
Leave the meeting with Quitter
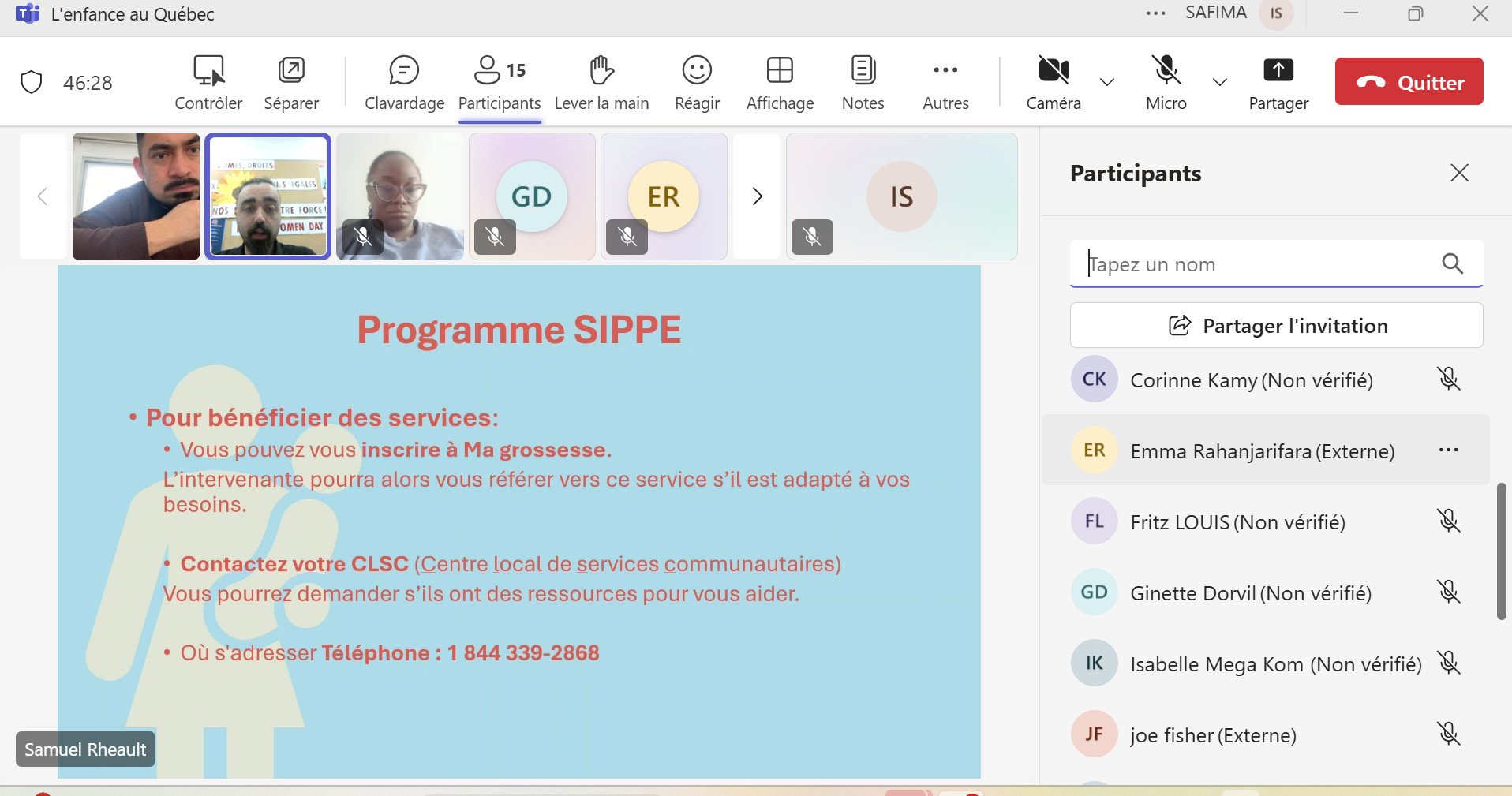[x=1409, y=81]
